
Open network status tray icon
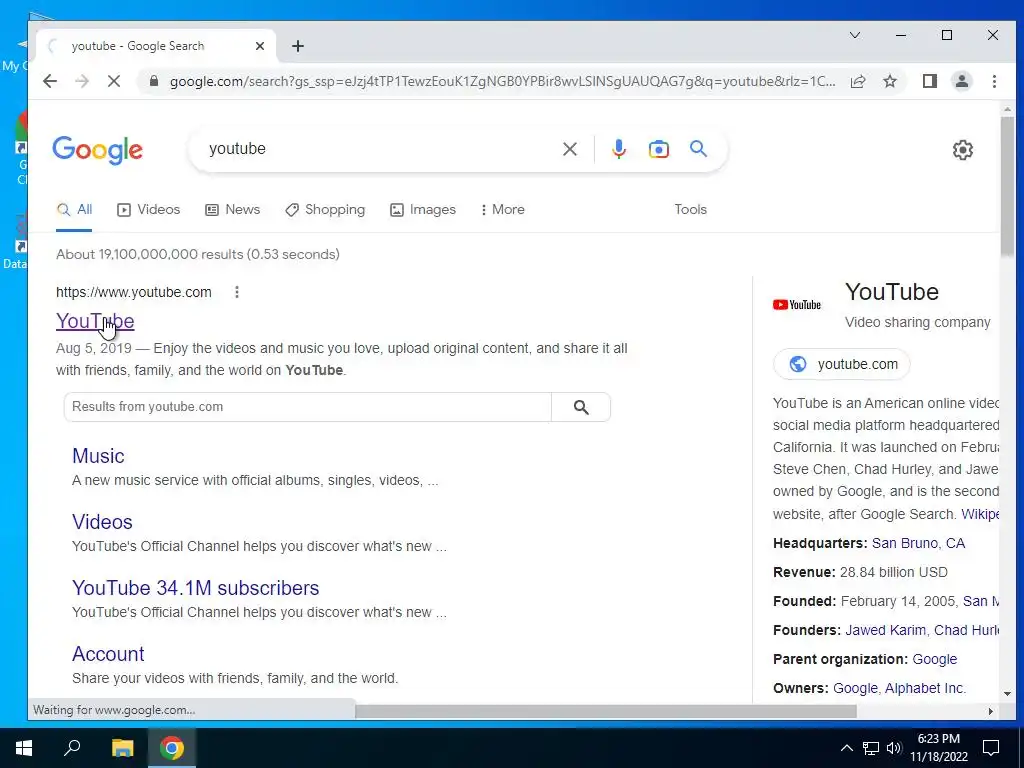coord(871,748)
